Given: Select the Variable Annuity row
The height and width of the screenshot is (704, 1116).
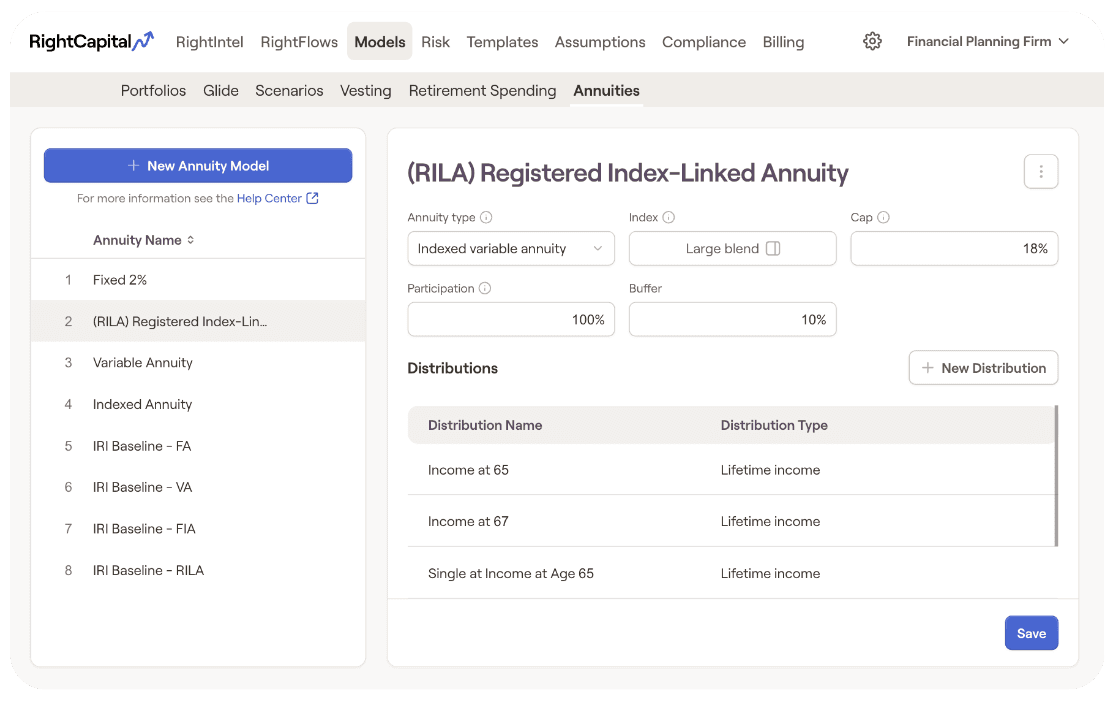Looking at the screenshot, I should tap(198, 362).
